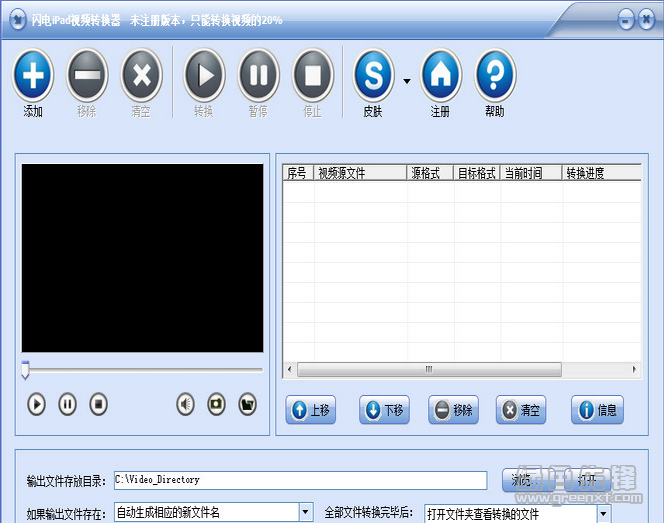The image size is (664, 523).
Task: Click the file list horizontal scrollbar thumb
Action: [429, 369]
